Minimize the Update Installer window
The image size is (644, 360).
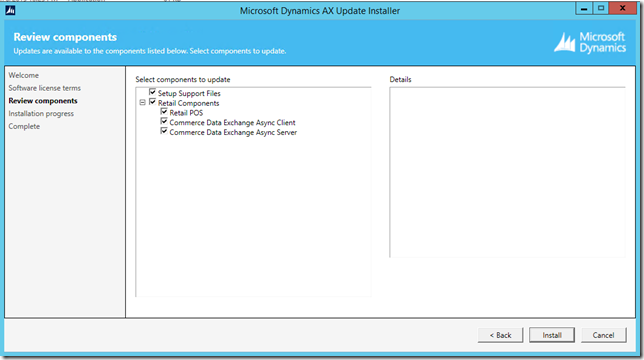click(x=584, y=8)
